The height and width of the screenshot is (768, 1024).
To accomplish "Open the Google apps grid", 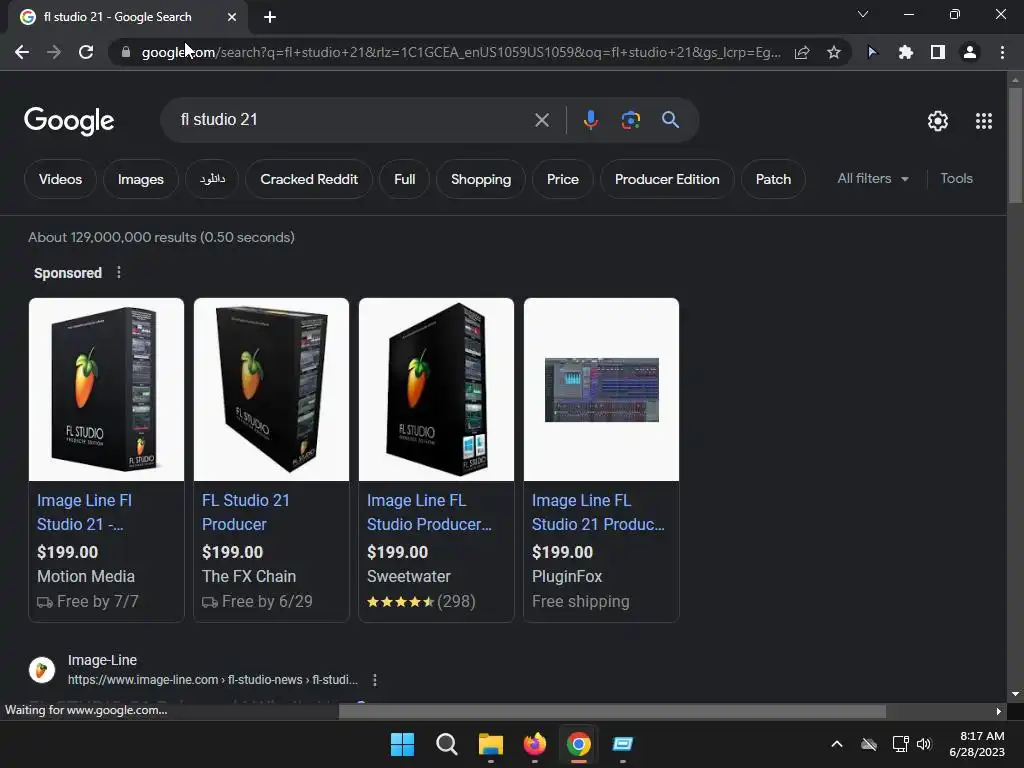I will click(984, 121).
